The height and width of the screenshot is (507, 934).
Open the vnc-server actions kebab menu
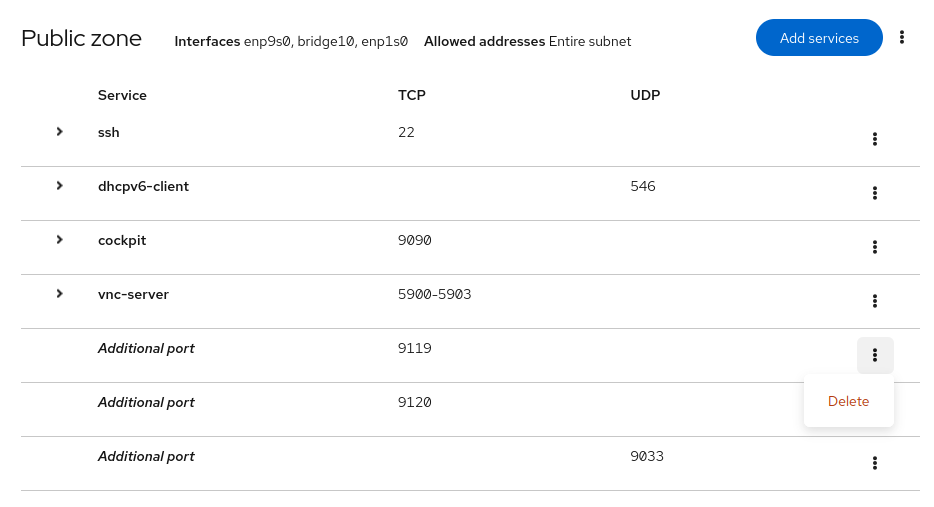coord(875,302)
